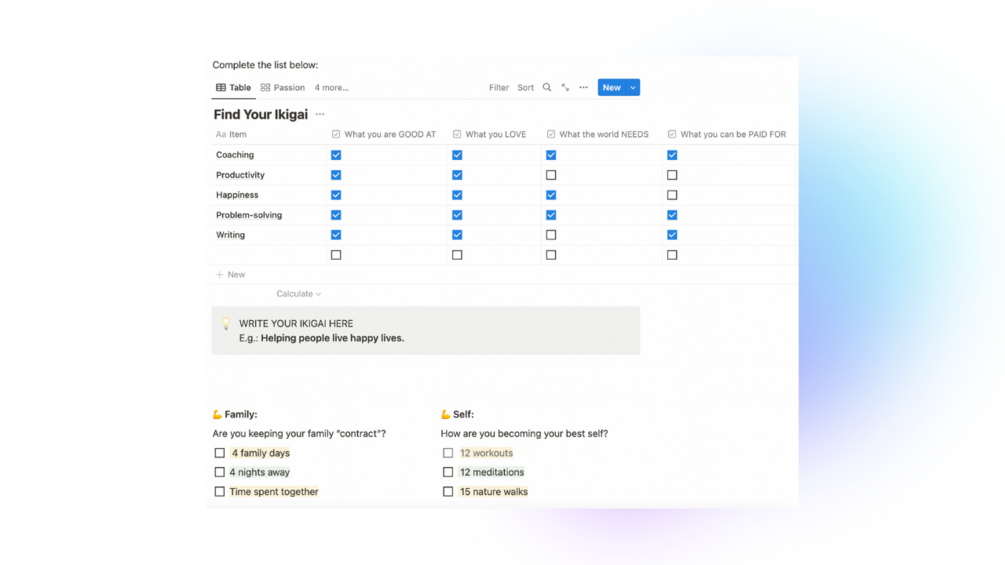The height and width of the screenshot is (565, 1005).
Task: Open the Calculate dropdown
Action: [299, 294]
